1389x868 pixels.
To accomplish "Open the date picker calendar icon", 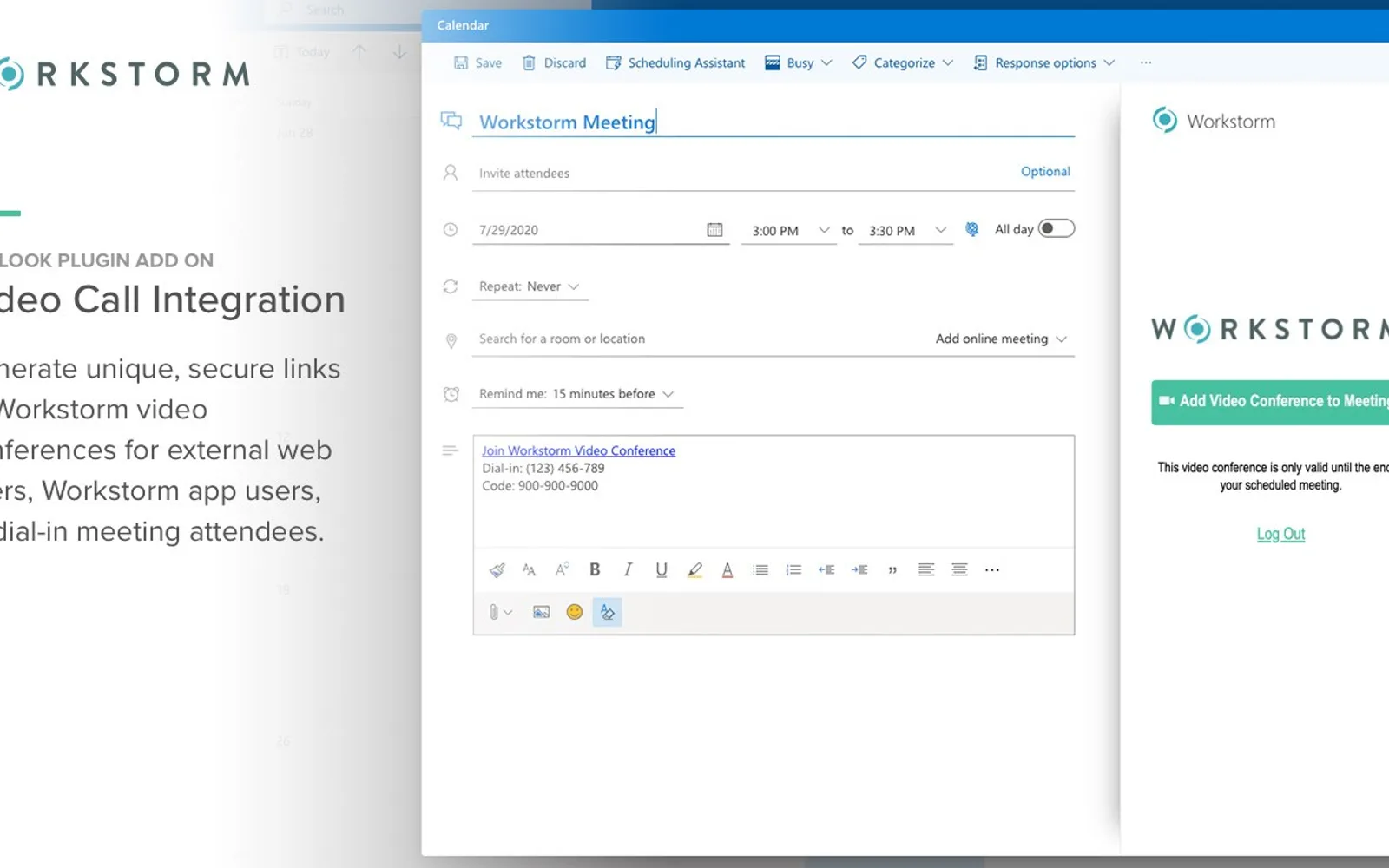I will (714, 230).
